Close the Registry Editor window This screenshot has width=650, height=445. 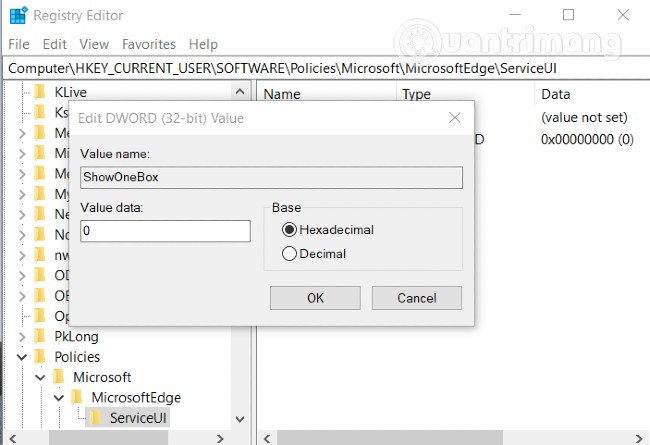point(623,15)
